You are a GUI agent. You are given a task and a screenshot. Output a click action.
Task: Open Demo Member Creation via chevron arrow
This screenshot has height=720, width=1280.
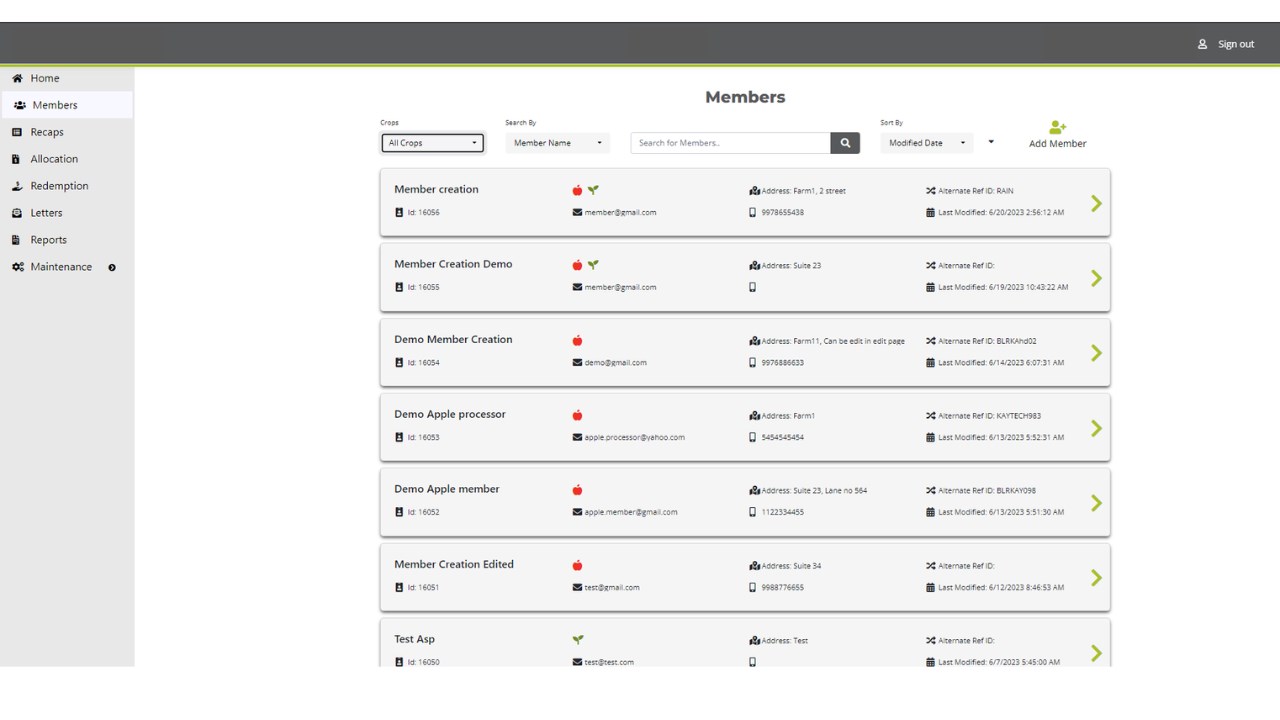click(x=1096, y=353)
